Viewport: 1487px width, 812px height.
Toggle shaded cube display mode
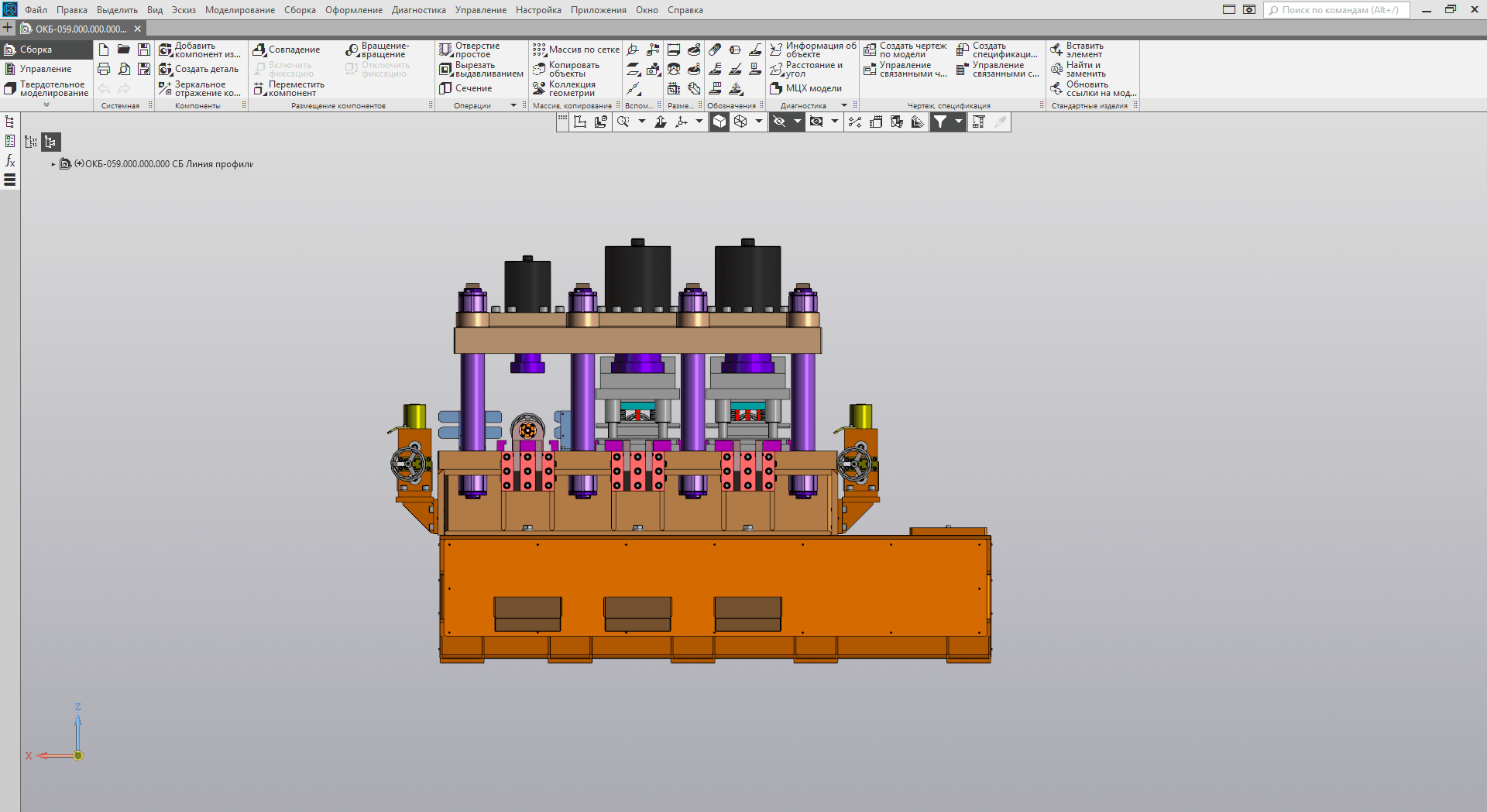[x=719, y=122]
